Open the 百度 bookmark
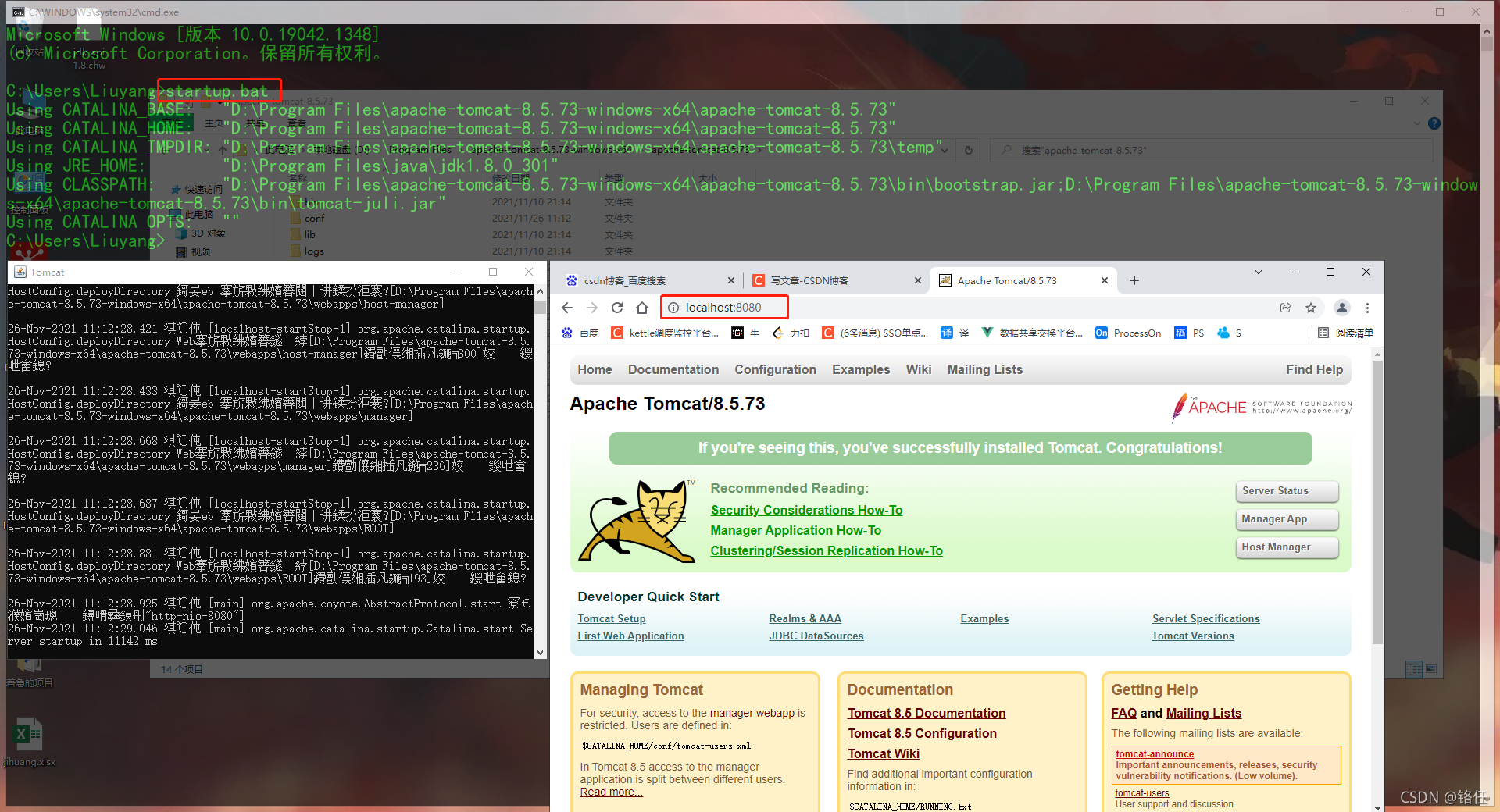Viewport: 1500px width, 812px height. (580, 333)
